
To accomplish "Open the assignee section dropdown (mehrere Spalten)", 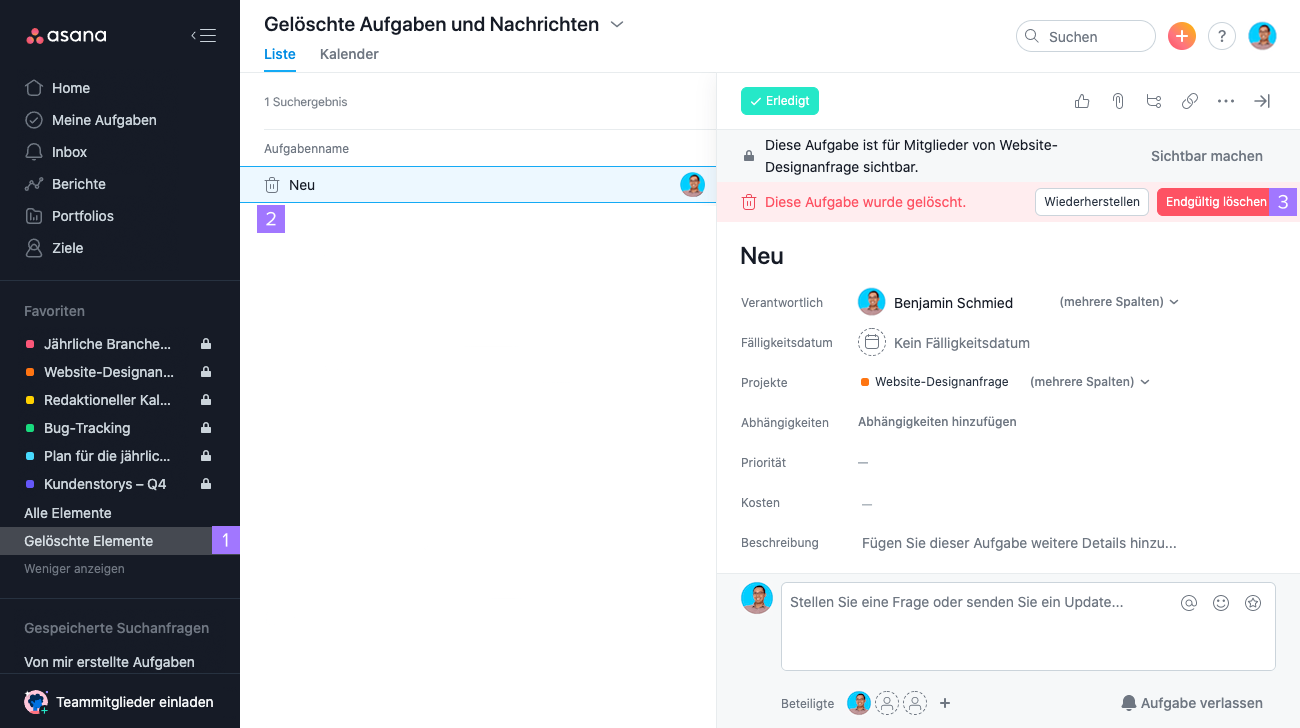I will [x=1119, y=302].
